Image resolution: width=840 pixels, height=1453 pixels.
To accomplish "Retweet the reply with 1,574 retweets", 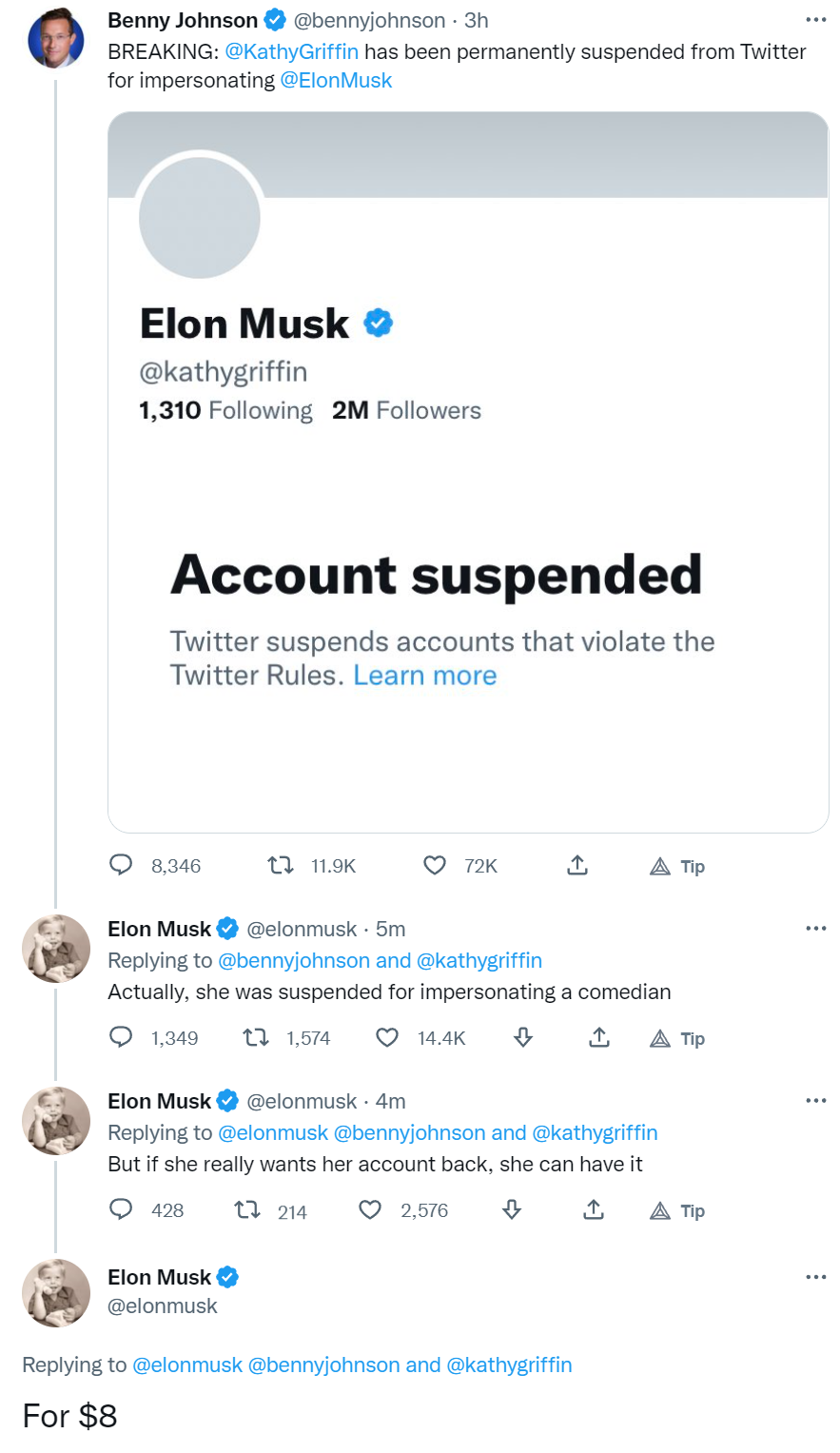I will tap(255, 1037).
